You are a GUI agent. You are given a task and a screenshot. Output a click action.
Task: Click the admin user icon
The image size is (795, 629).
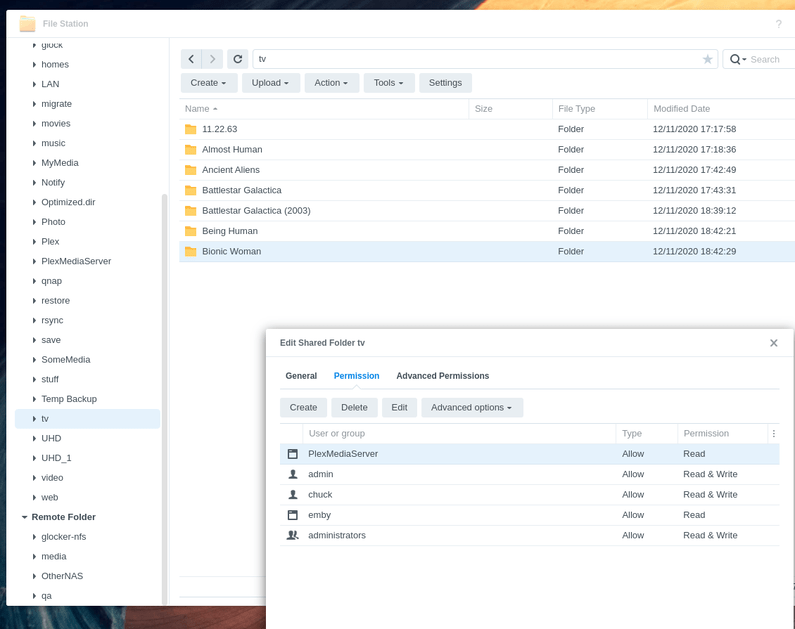point(293,474)
